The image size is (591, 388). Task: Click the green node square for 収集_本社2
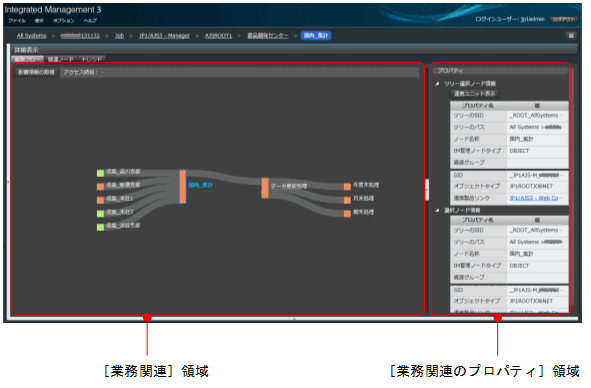click(x=100, y=214)
